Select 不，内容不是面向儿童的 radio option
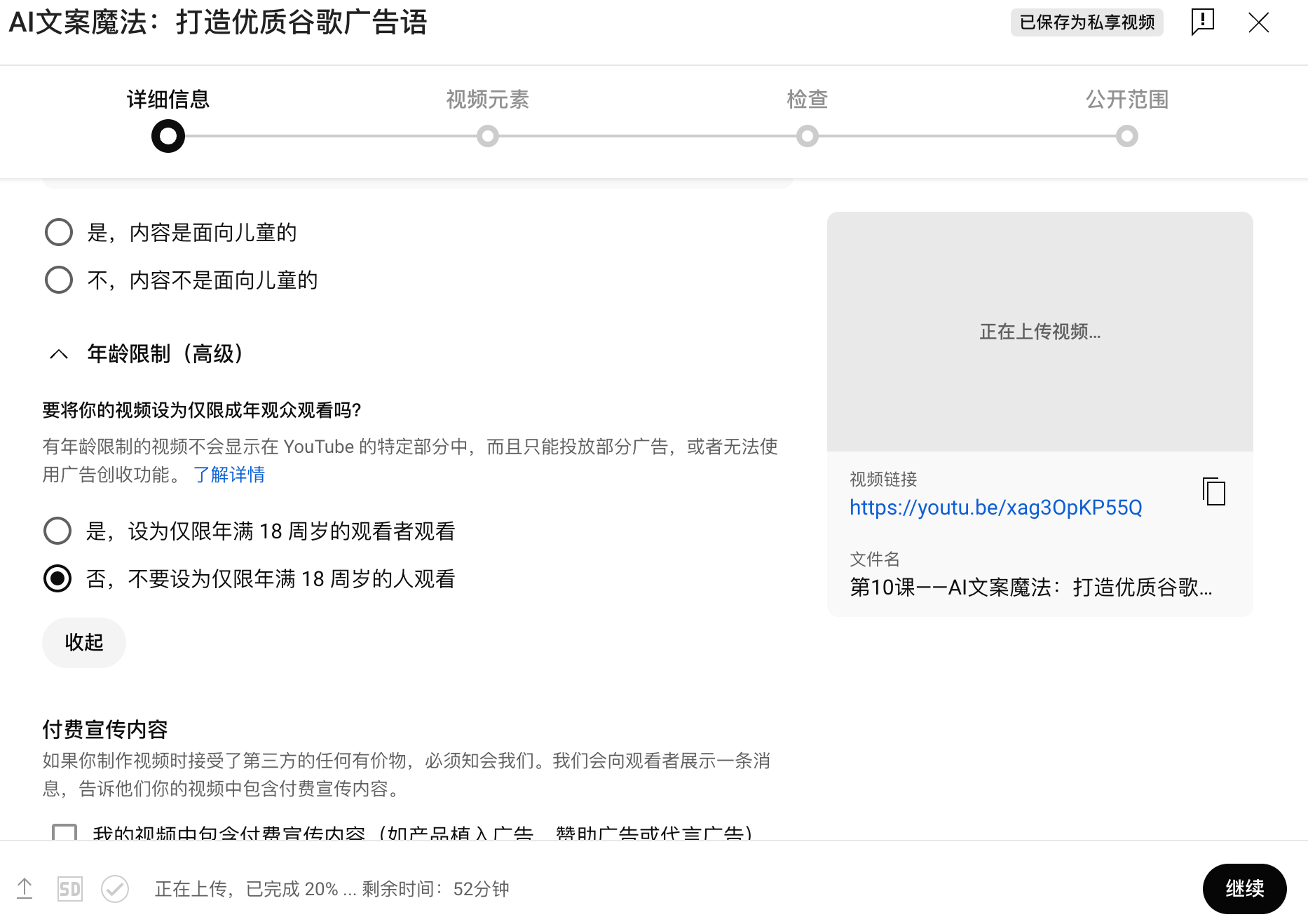 [x=59, y=280]
